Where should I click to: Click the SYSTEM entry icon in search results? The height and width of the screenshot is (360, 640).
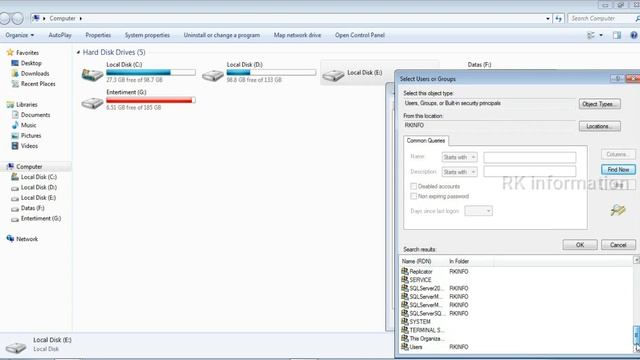(404, 322)
